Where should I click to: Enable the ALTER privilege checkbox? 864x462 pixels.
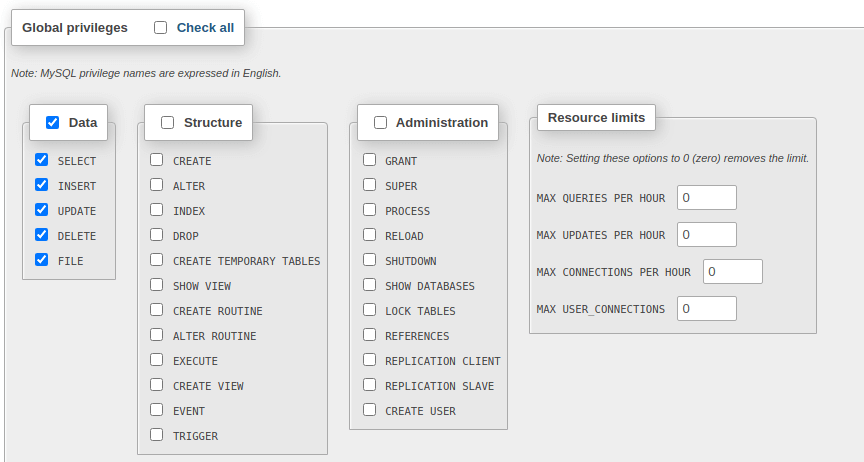156,185
